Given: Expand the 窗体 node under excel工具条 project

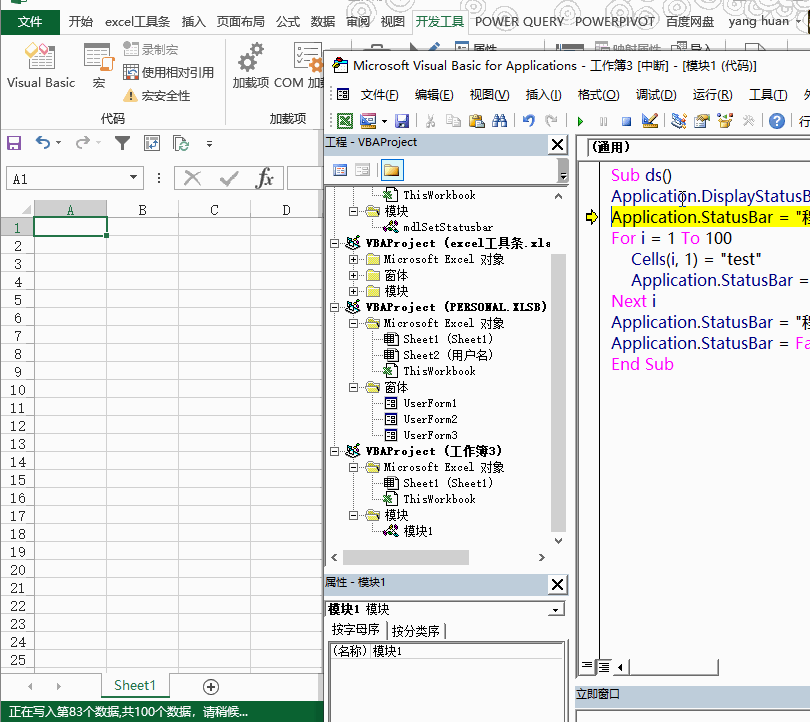Looking at the screenshot, I should (354, 275).
